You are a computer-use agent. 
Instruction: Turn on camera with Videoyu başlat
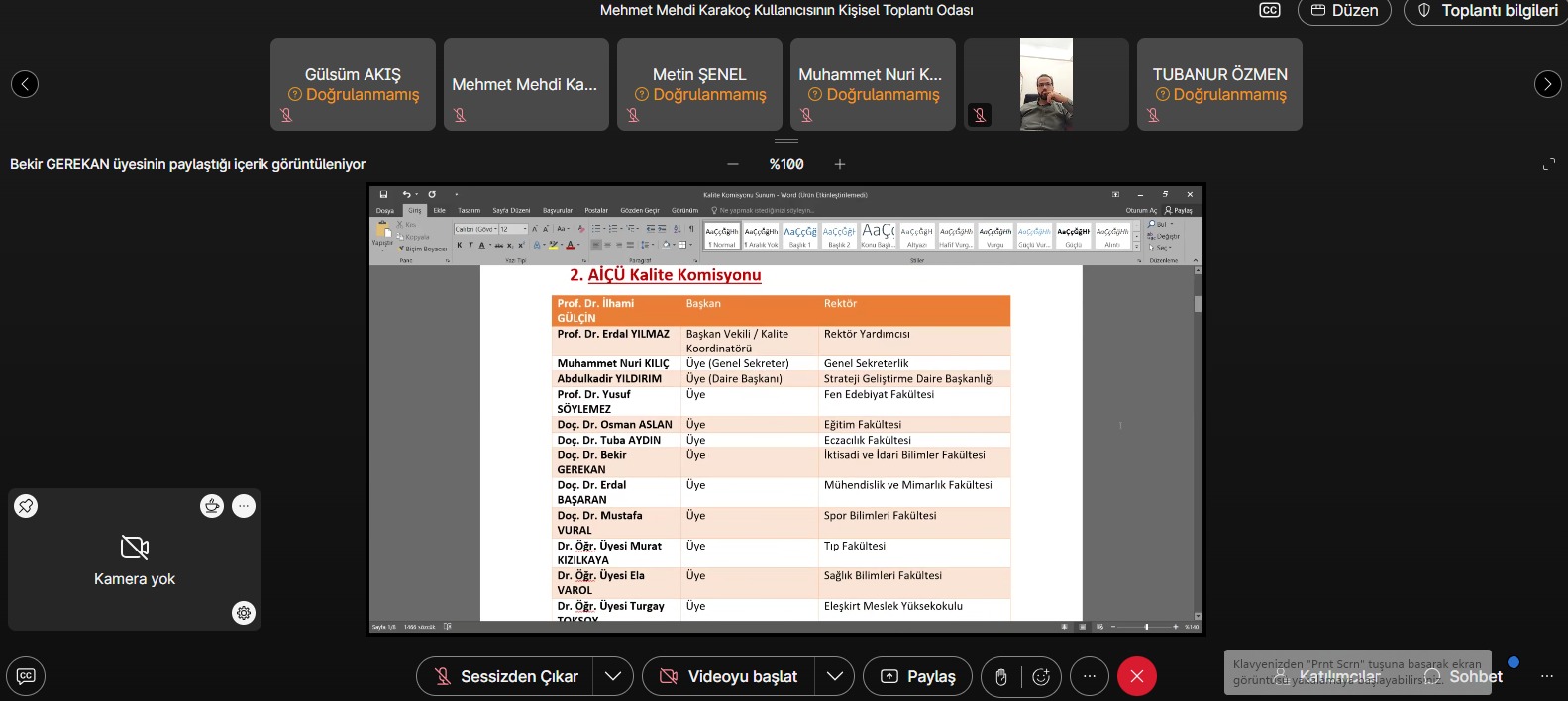(730, 676)
